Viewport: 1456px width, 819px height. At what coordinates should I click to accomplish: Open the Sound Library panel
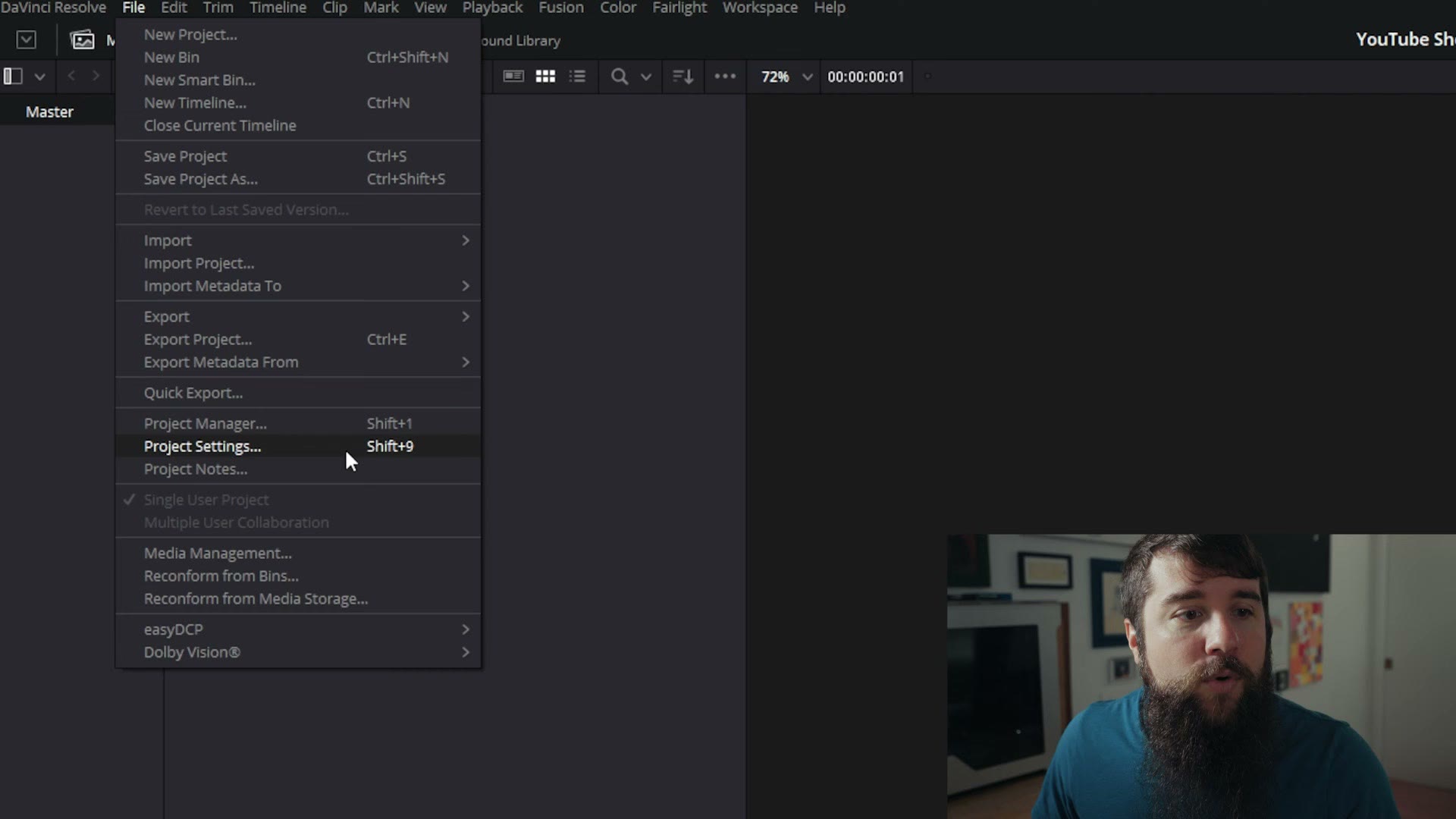520,41
